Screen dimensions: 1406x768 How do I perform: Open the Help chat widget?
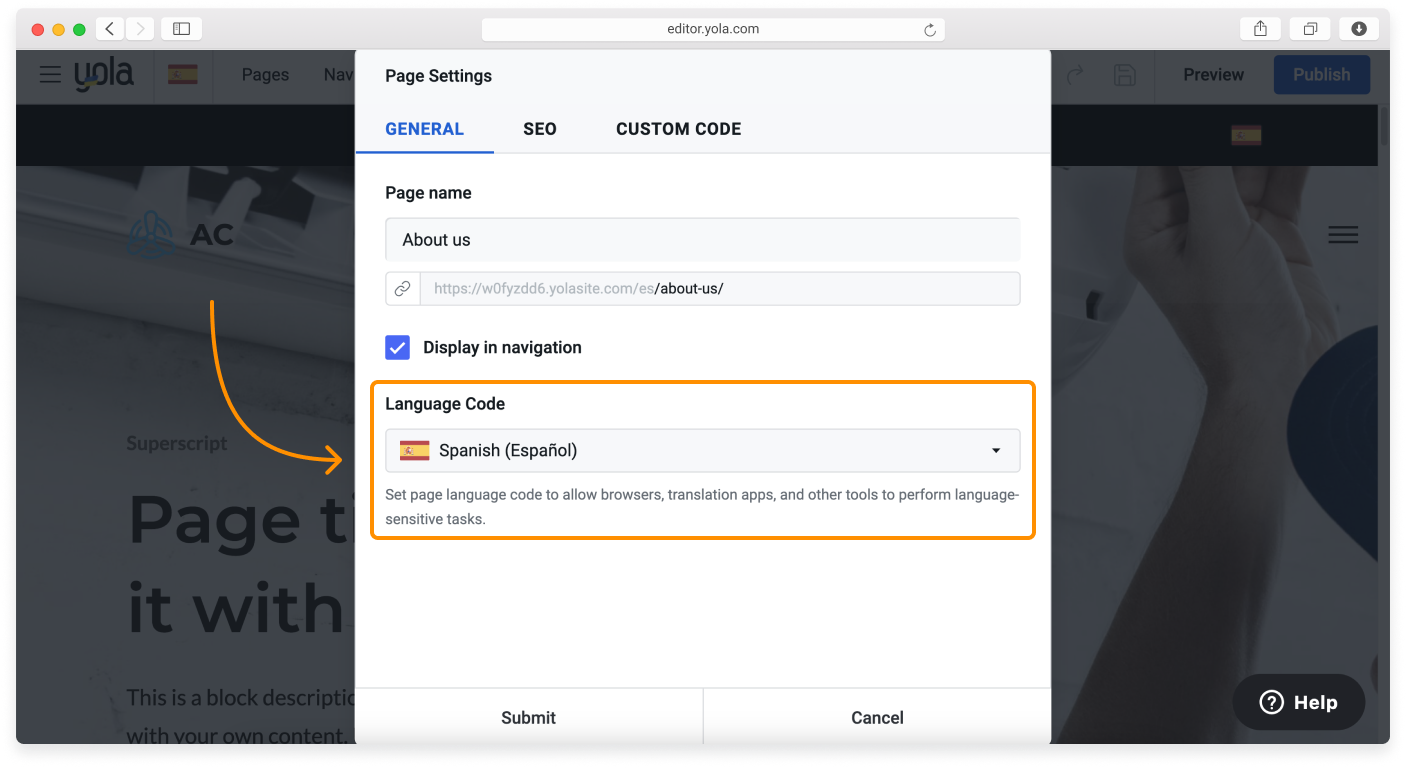click(1299, 702)
